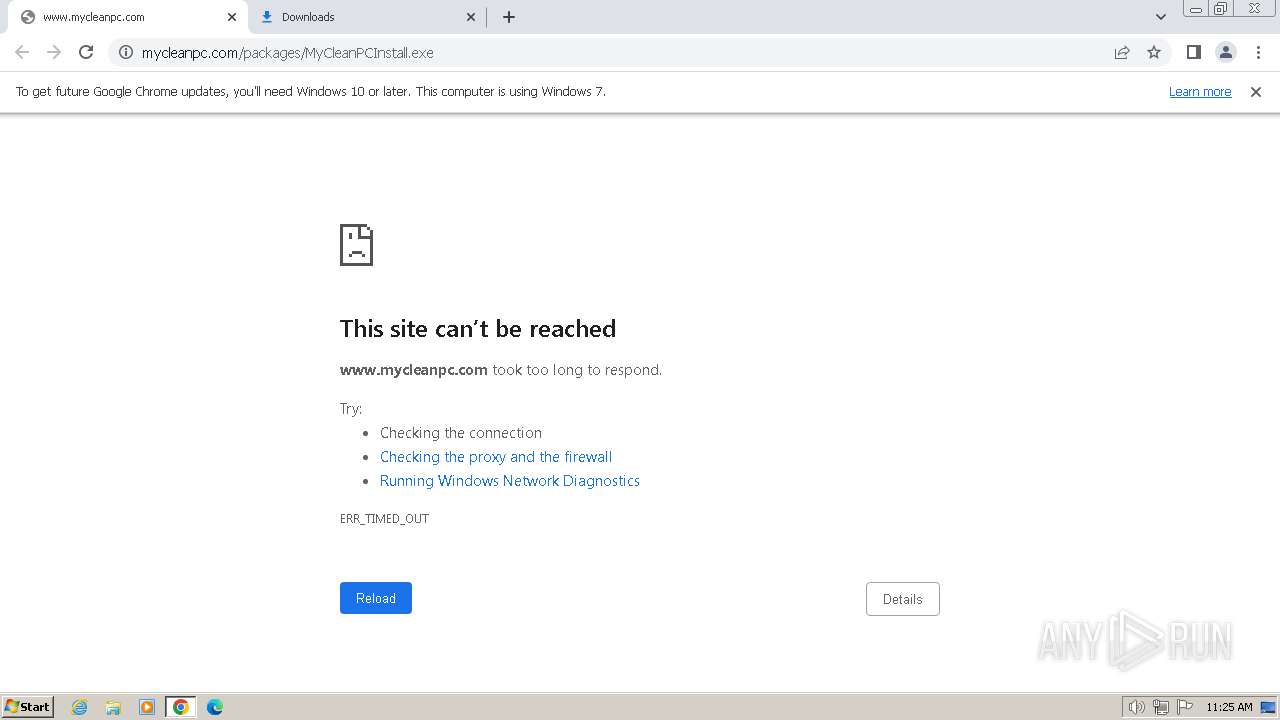The image size is (1280, 720).
Task: Expand the tab search dropdown
Action: click(x=1161, y=17)
